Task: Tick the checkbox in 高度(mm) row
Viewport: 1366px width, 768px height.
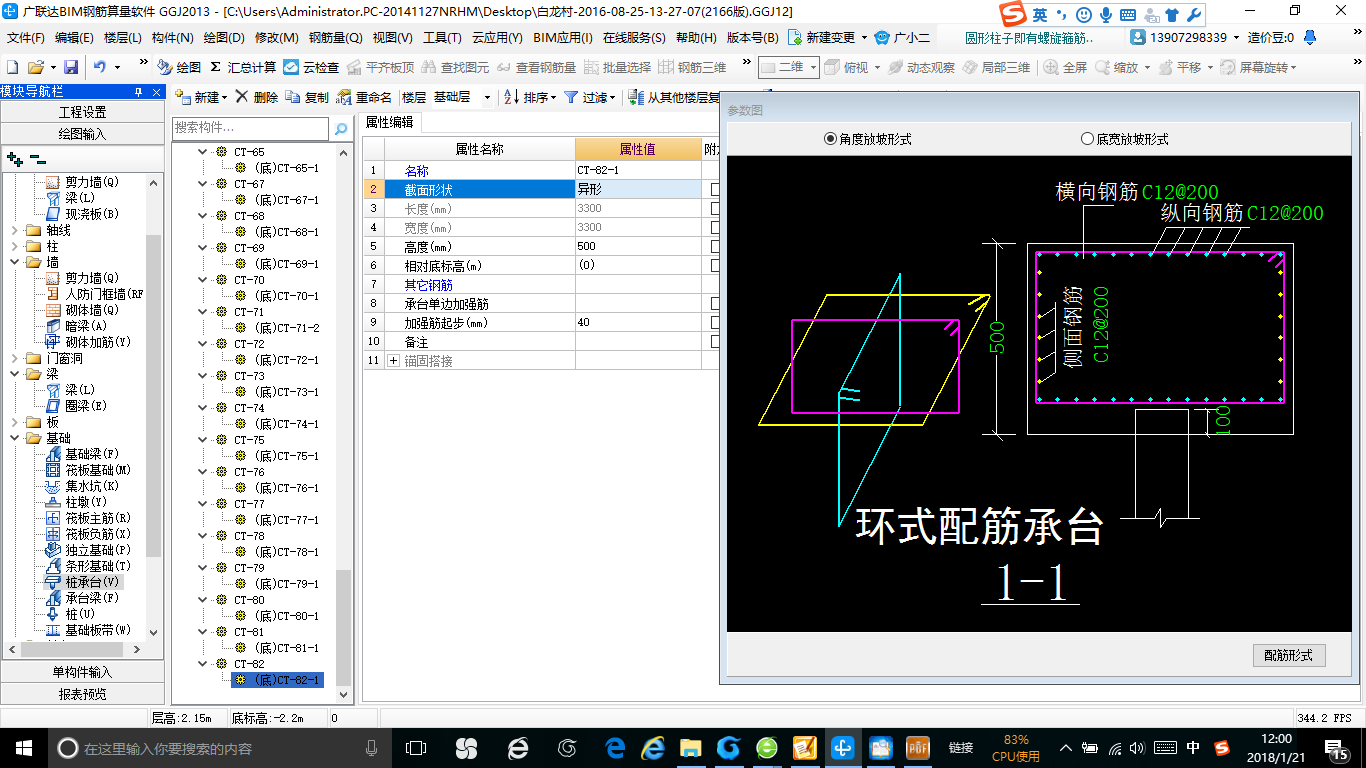Action: (716, 246)
